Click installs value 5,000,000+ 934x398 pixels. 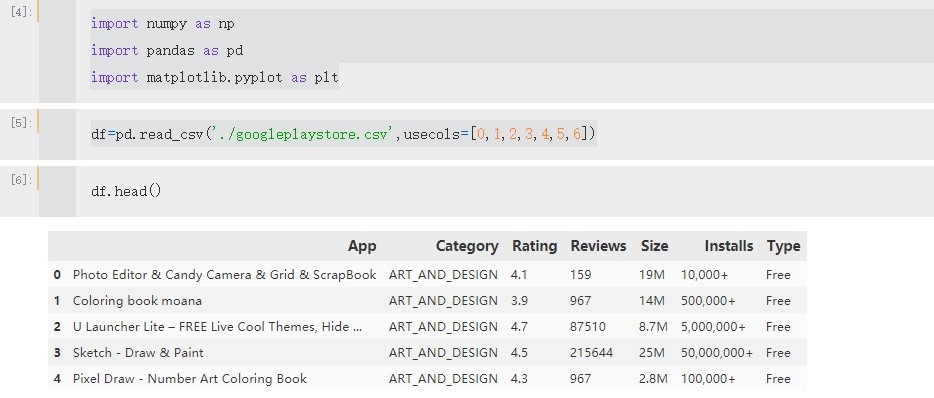pos(713,327)
